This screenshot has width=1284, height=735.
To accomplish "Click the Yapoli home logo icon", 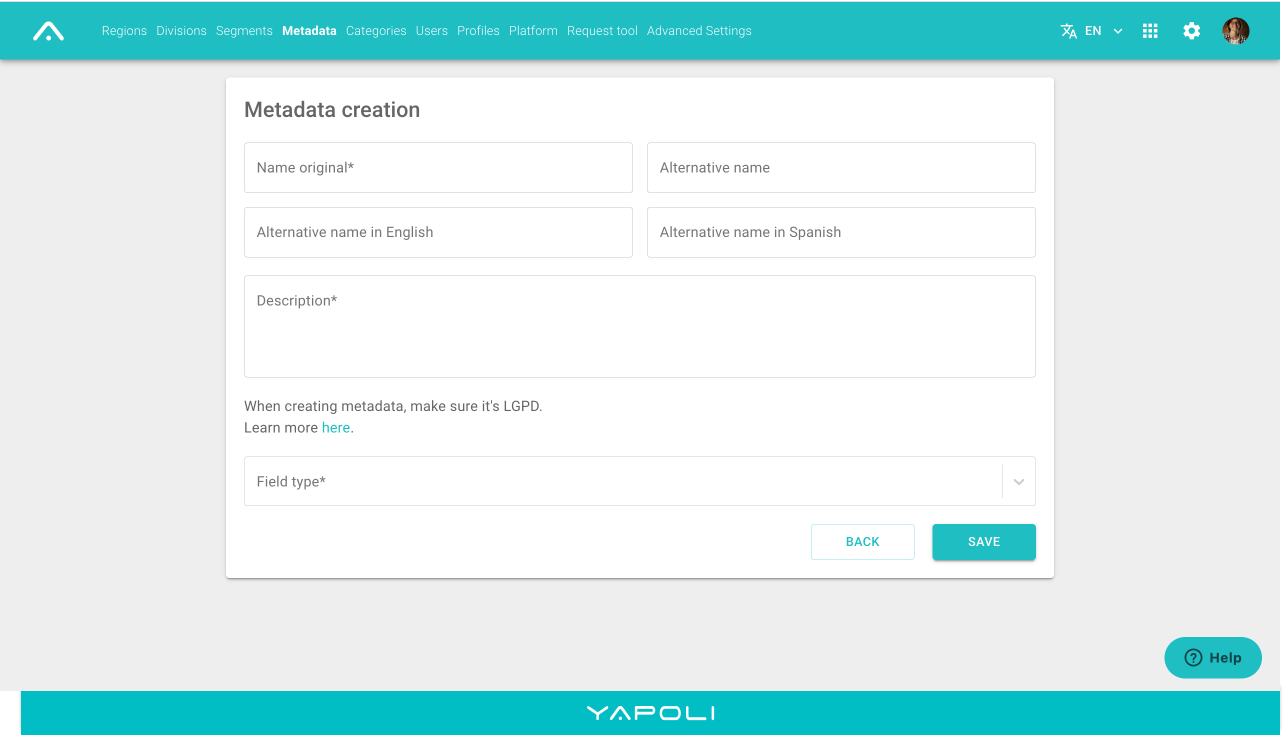I will coord(48,31).
